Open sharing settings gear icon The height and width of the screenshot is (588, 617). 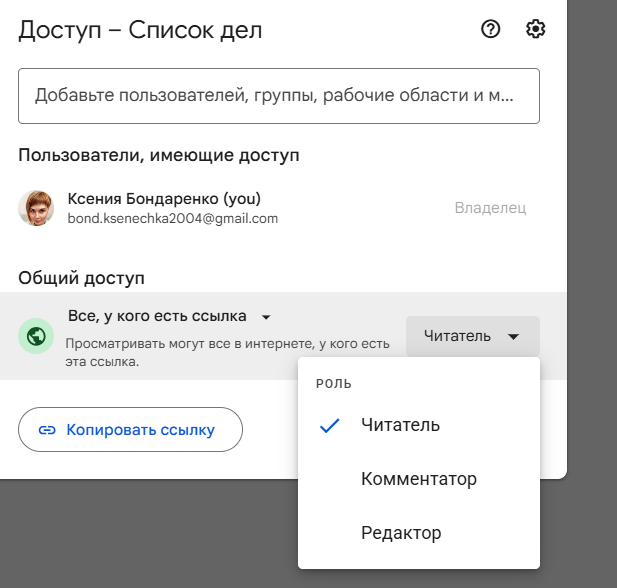[536, 29]
